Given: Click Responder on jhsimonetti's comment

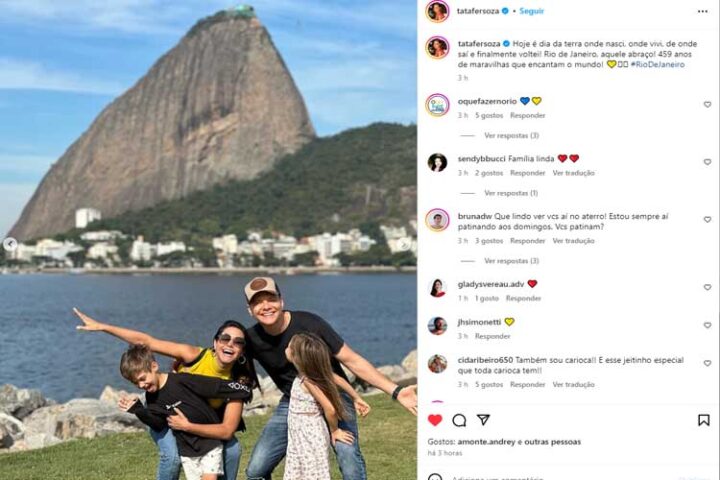Looking at the screenshot, I should (x=492, y=336).
